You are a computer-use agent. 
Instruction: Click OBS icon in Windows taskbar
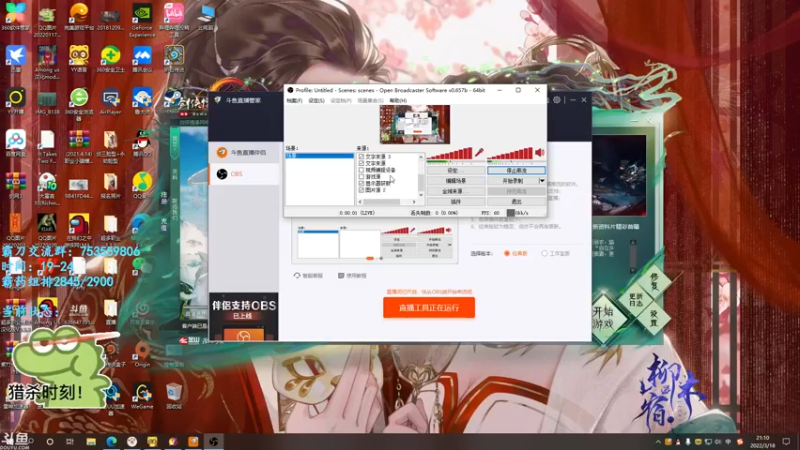coord(213,441)
